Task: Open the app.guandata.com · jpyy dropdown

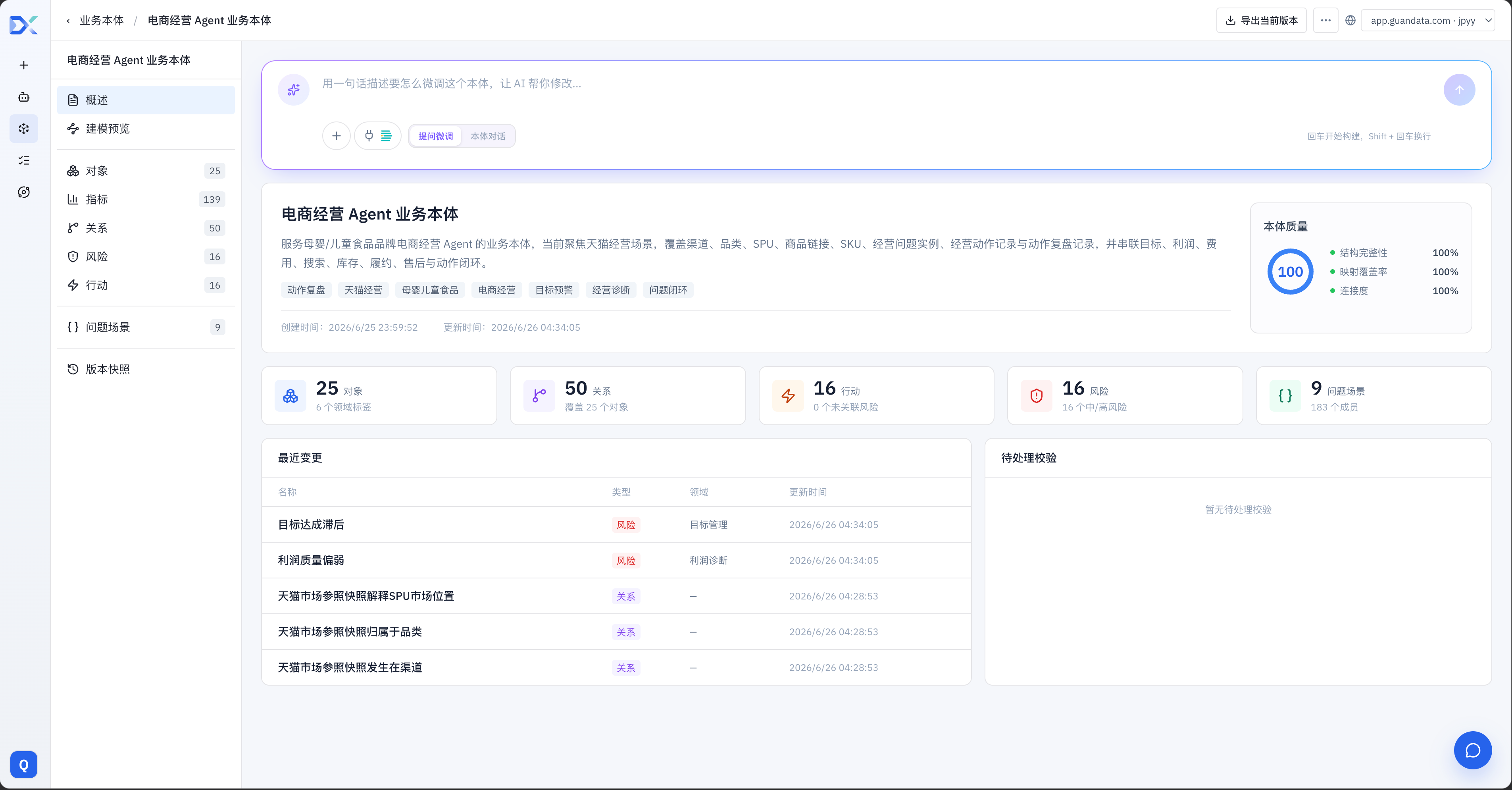Action: tap(1427, 21)
